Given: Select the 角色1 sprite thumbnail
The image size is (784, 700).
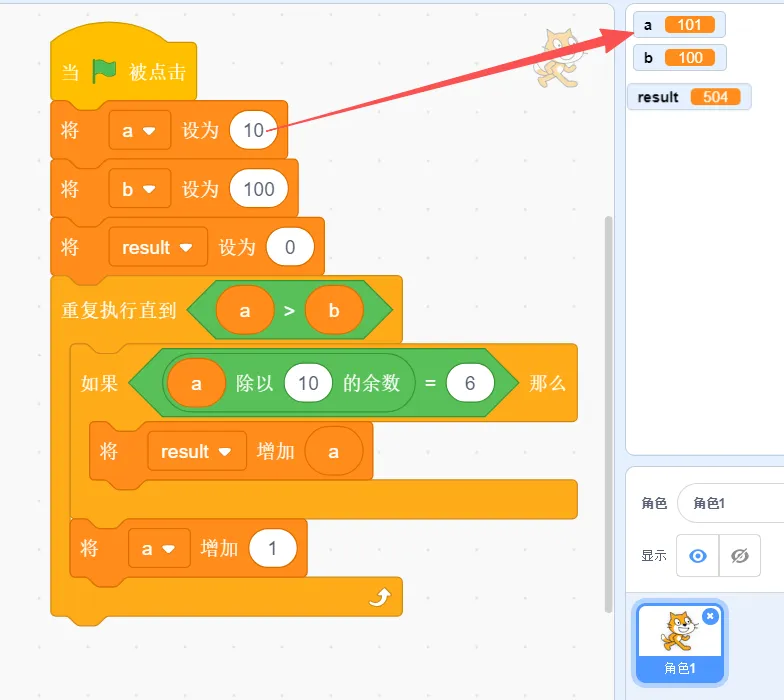Looking at the screenshot, I should tap(680, 642).
